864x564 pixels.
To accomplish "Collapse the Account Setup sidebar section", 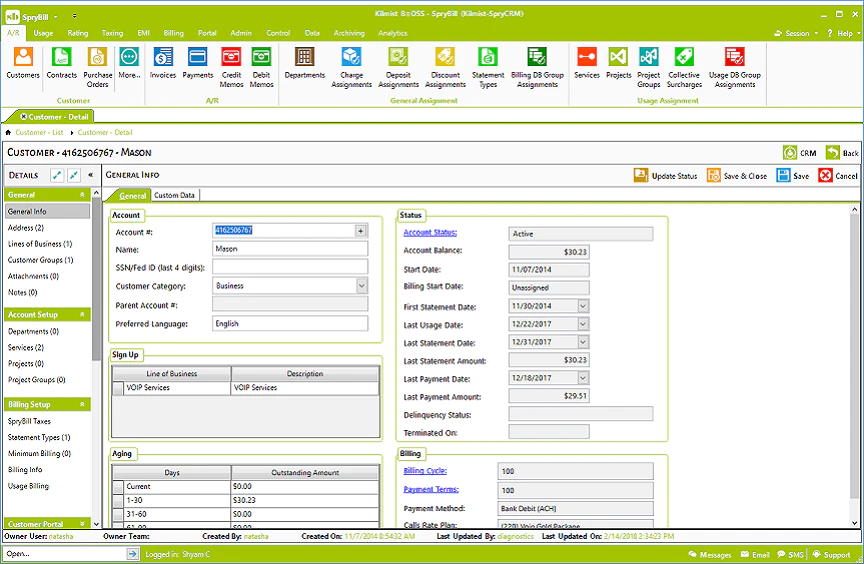I will pos(82,314).
